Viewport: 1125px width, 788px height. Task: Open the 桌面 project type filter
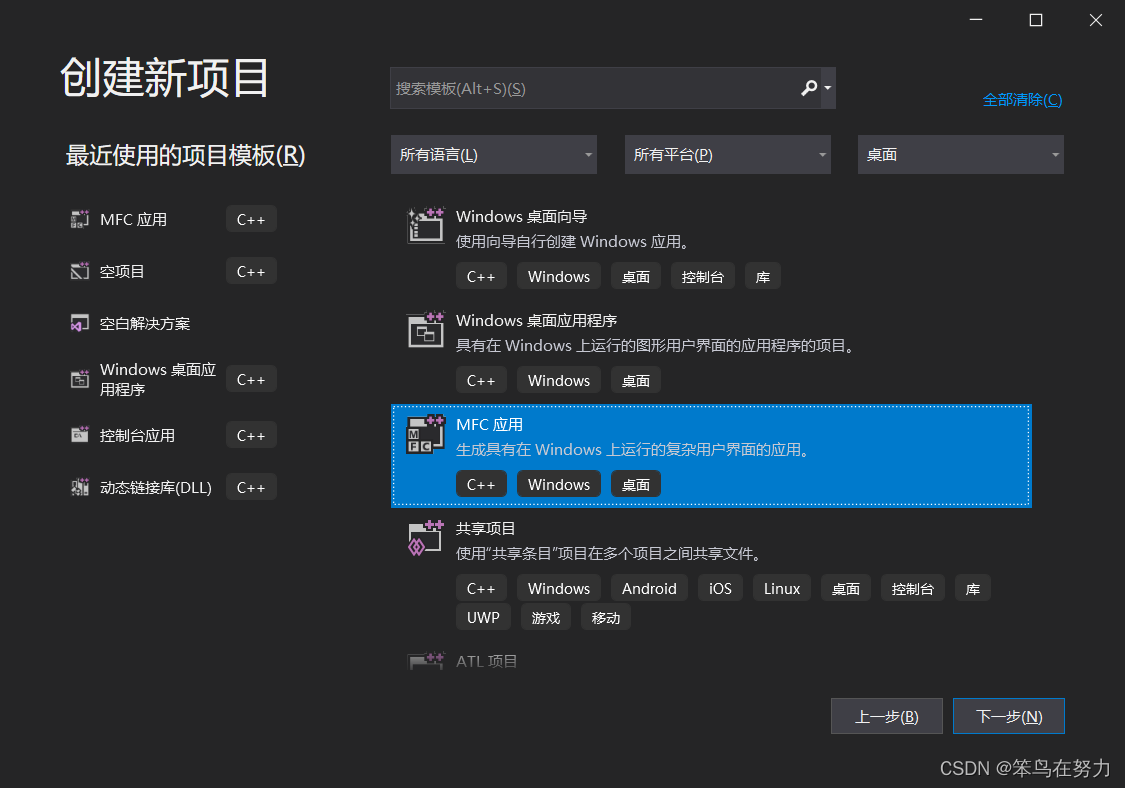coord(961,154)
